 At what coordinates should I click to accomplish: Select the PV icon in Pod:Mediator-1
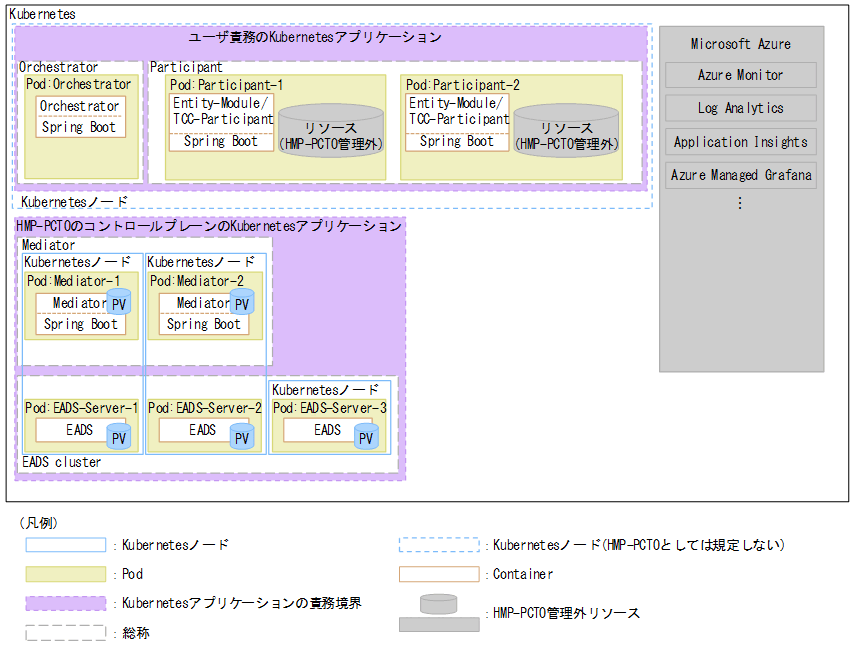point(119,301)
